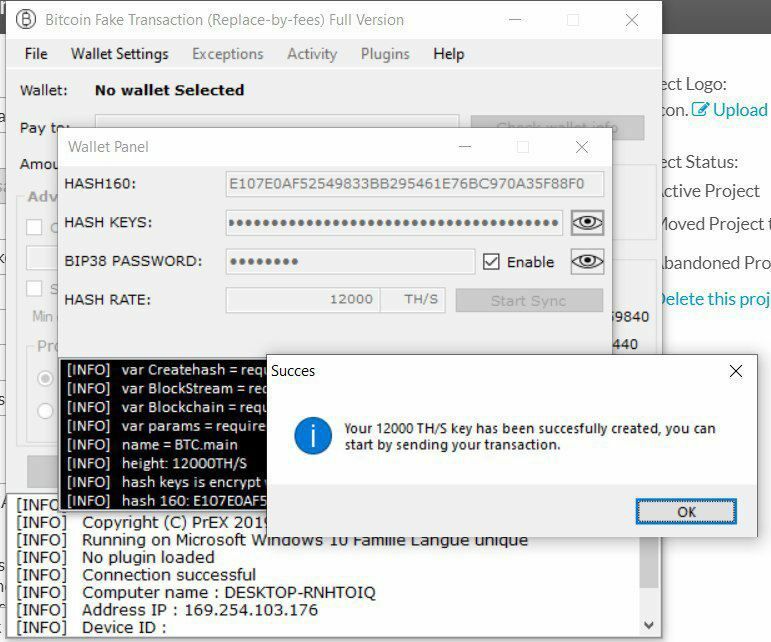Viewport: 771px width, 642px height.
Task: Select the second radio button in Pr group
Action: [x=45, y=410]
